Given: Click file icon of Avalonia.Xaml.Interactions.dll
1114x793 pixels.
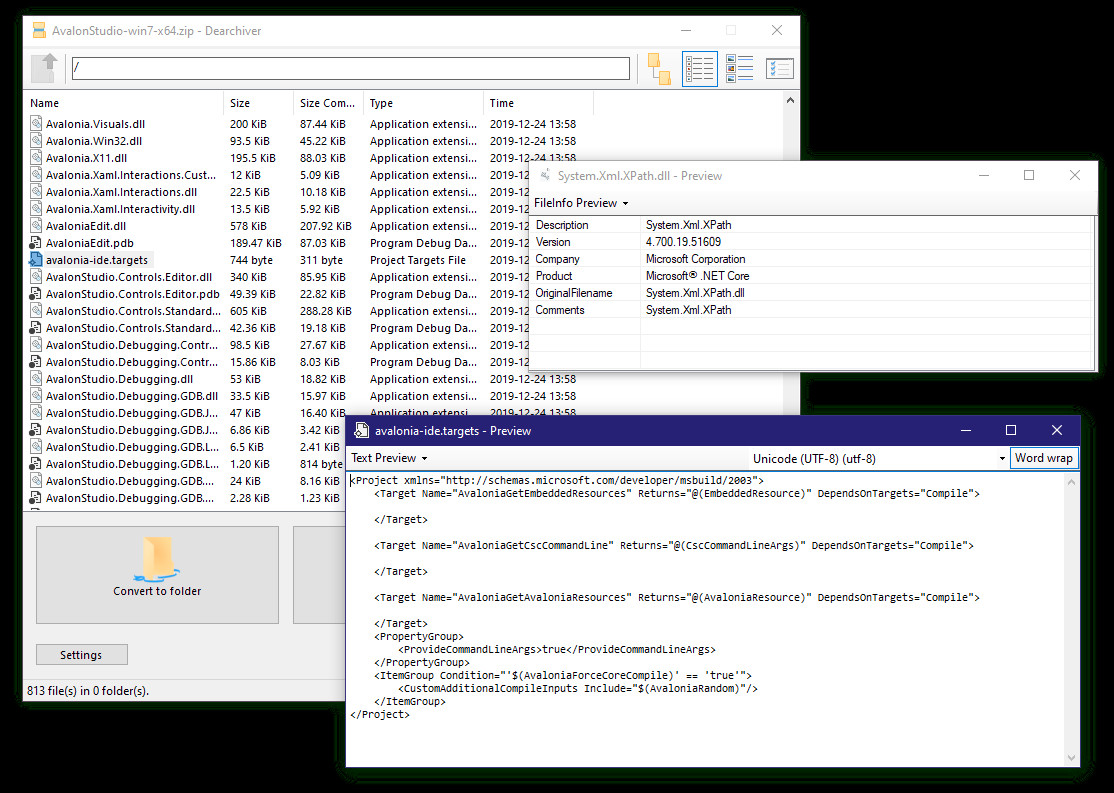Looking at the screenshot, I should point(36,192).
